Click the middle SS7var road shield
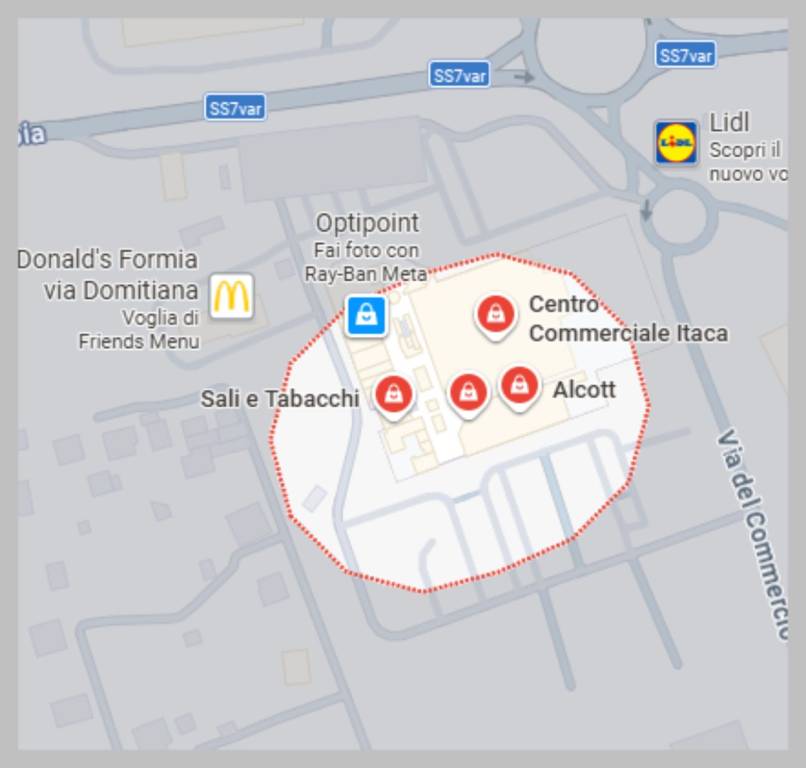This screenshot has height=768, width=806. (460, 75)
